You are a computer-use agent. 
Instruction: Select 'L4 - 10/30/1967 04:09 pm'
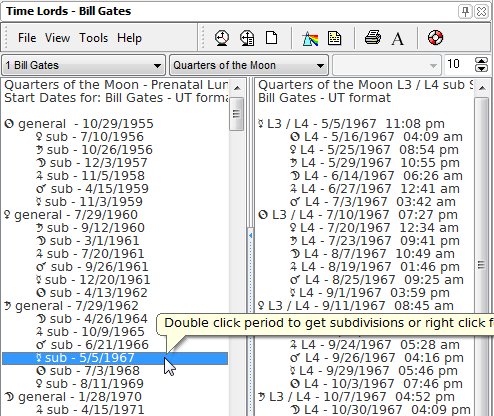[x=380, y=410]
